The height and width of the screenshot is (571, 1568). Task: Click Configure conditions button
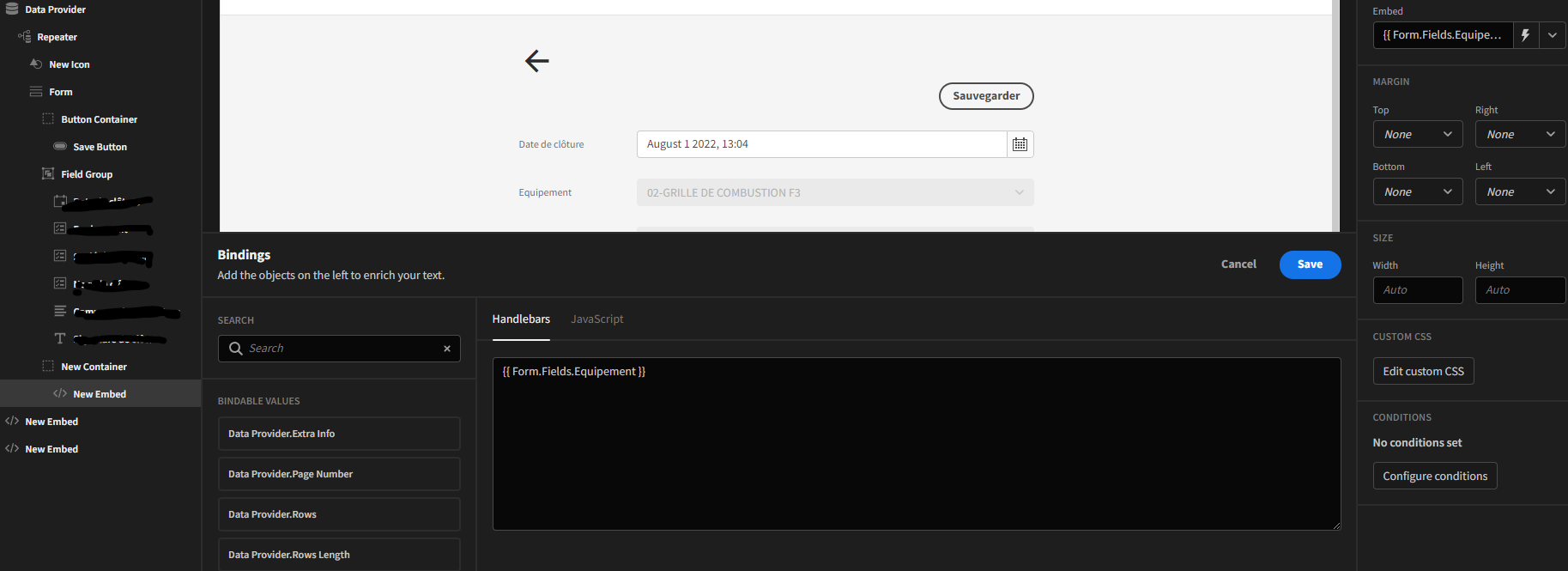click(1435, 476)
